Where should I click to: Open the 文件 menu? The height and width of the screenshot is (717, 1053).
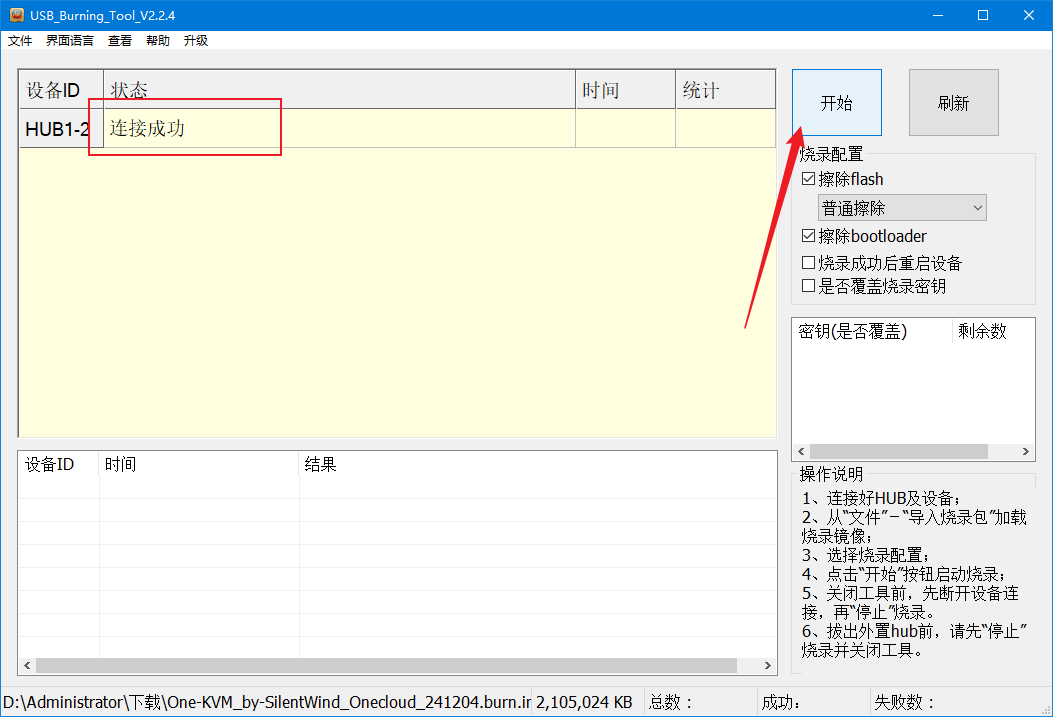point(20,41)
